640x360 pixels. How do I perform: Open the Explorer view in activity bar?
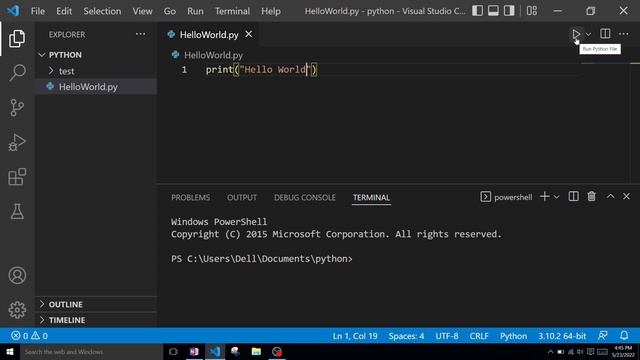click(x=17, y=39)
